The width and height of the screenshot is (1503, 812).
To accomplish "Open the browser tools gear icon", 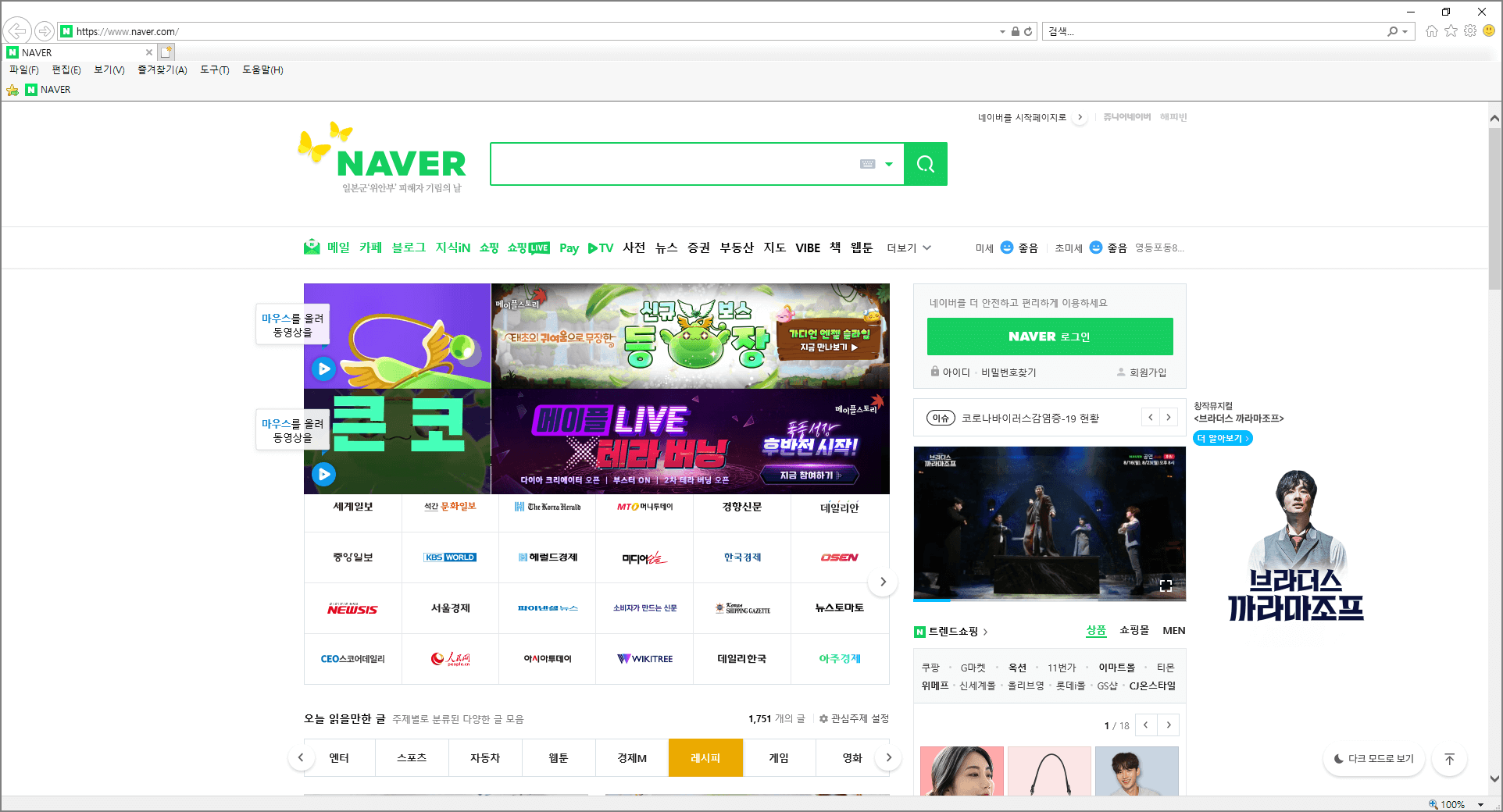I will click(1470, 31).
